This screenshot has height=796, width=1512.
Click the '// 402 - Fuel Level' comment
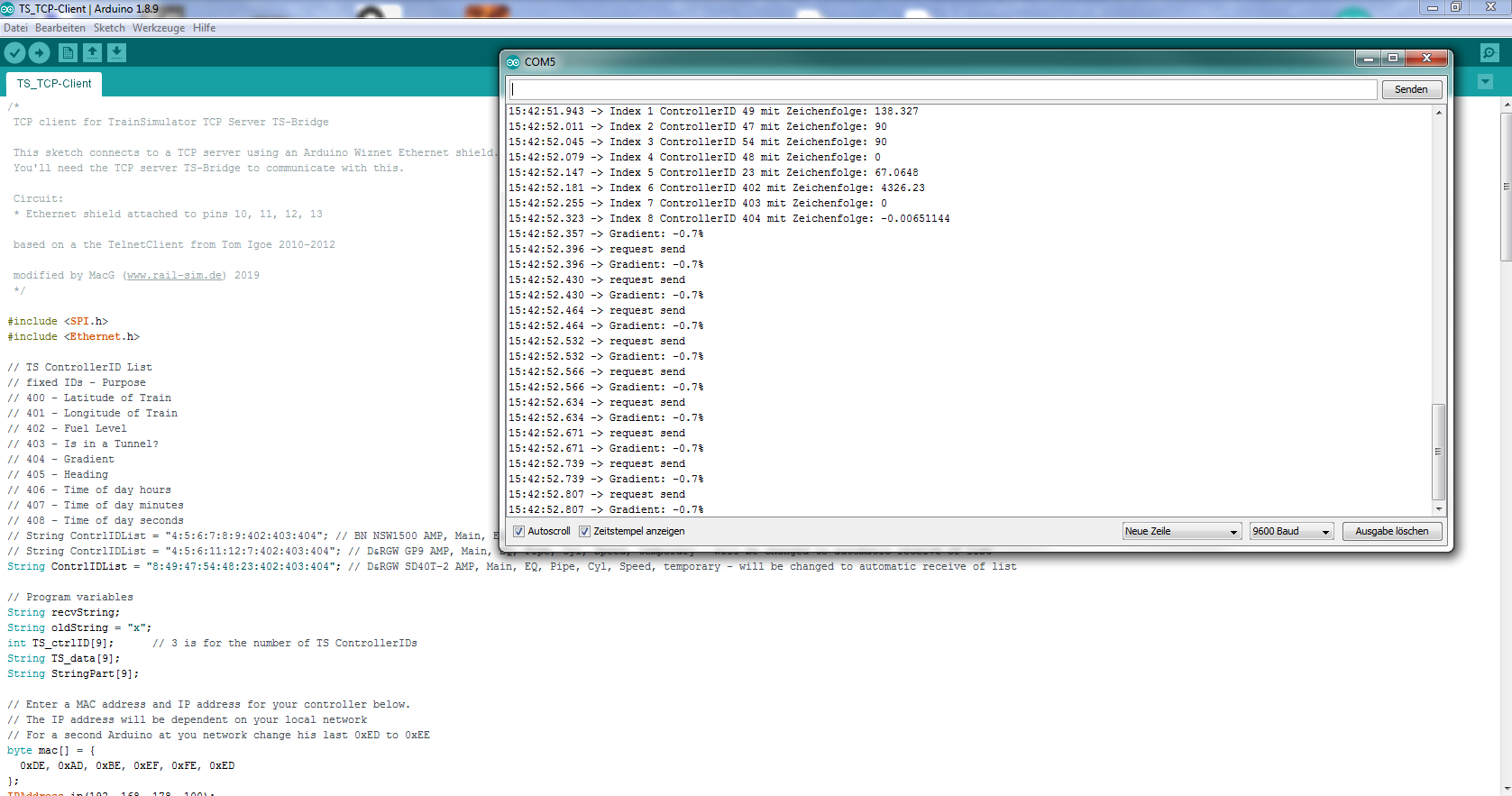pos(67,429)
